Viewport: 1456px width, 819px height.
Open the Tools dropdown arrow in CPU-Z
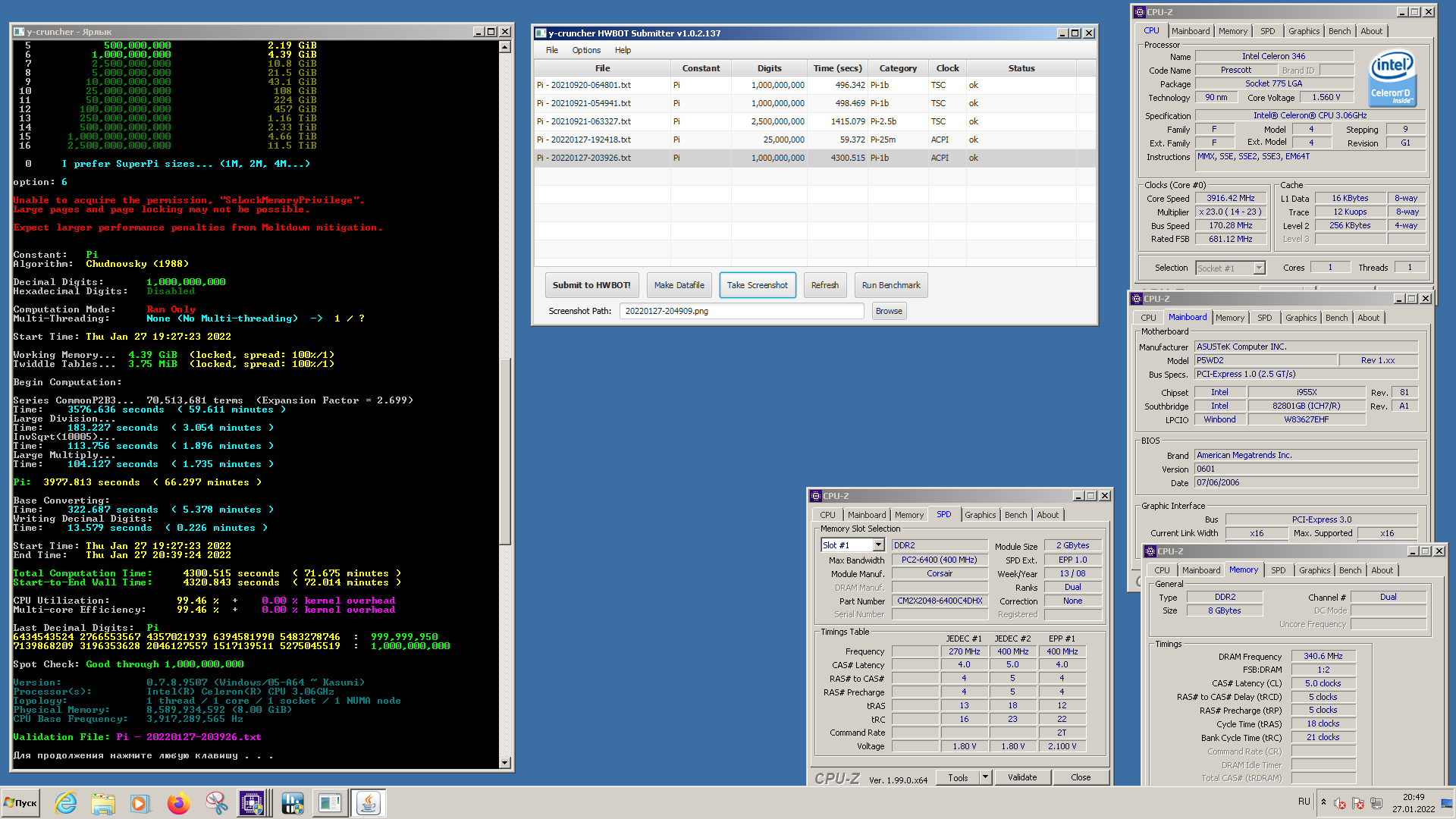pyautogui.click(x=985, y=777)
